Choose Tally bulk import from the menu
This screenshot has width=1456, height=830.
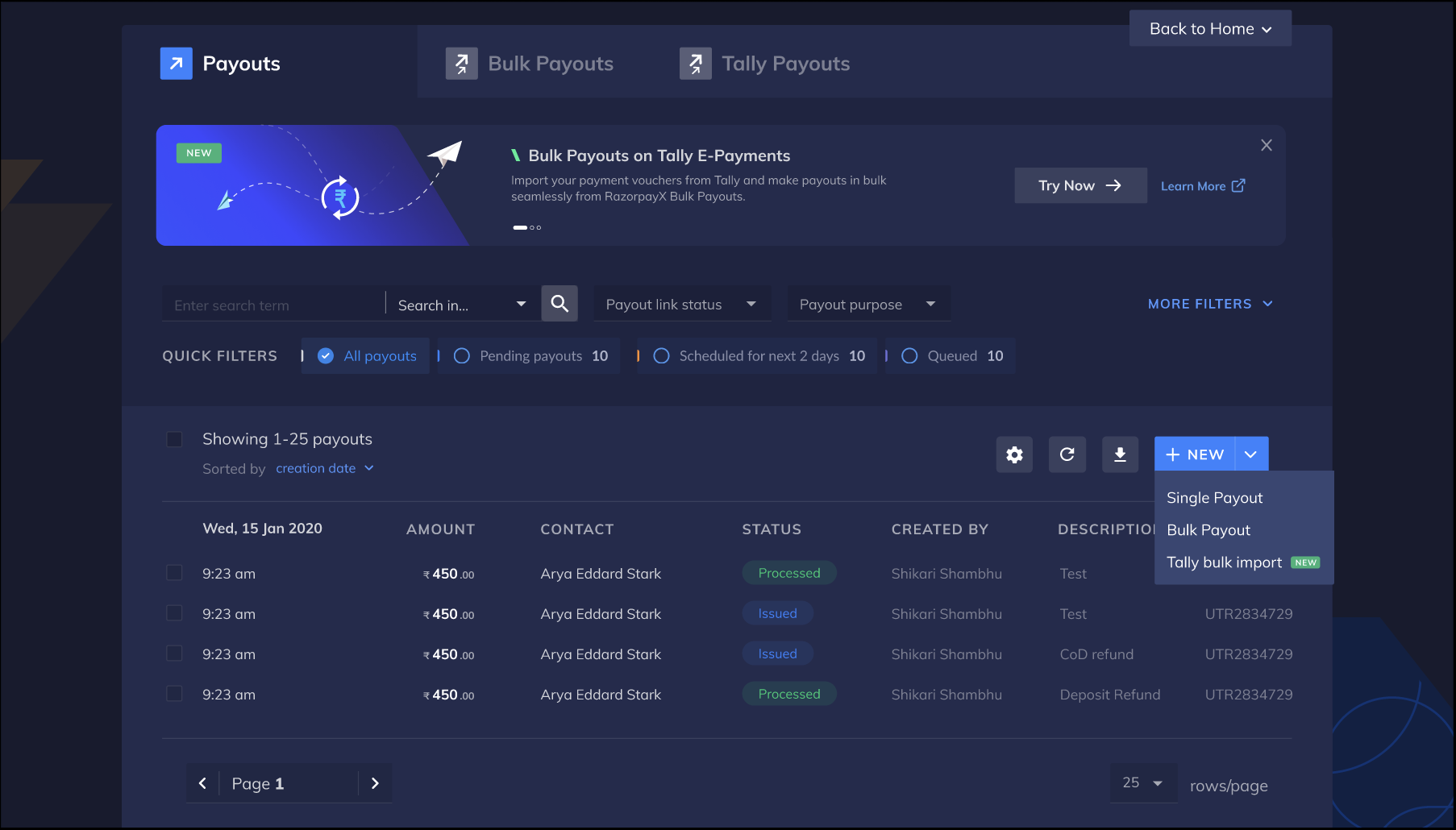(1242, 562)
